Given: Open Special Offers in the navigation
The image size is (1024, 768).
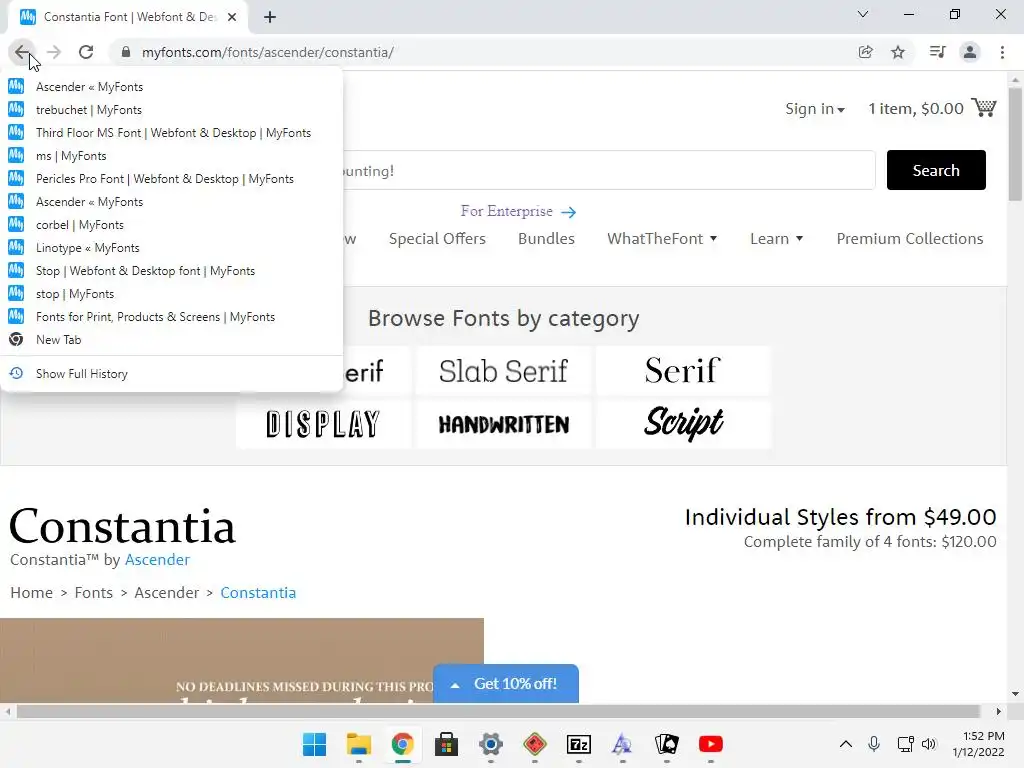Looking at the screenshot, I should tap(437, 239).
